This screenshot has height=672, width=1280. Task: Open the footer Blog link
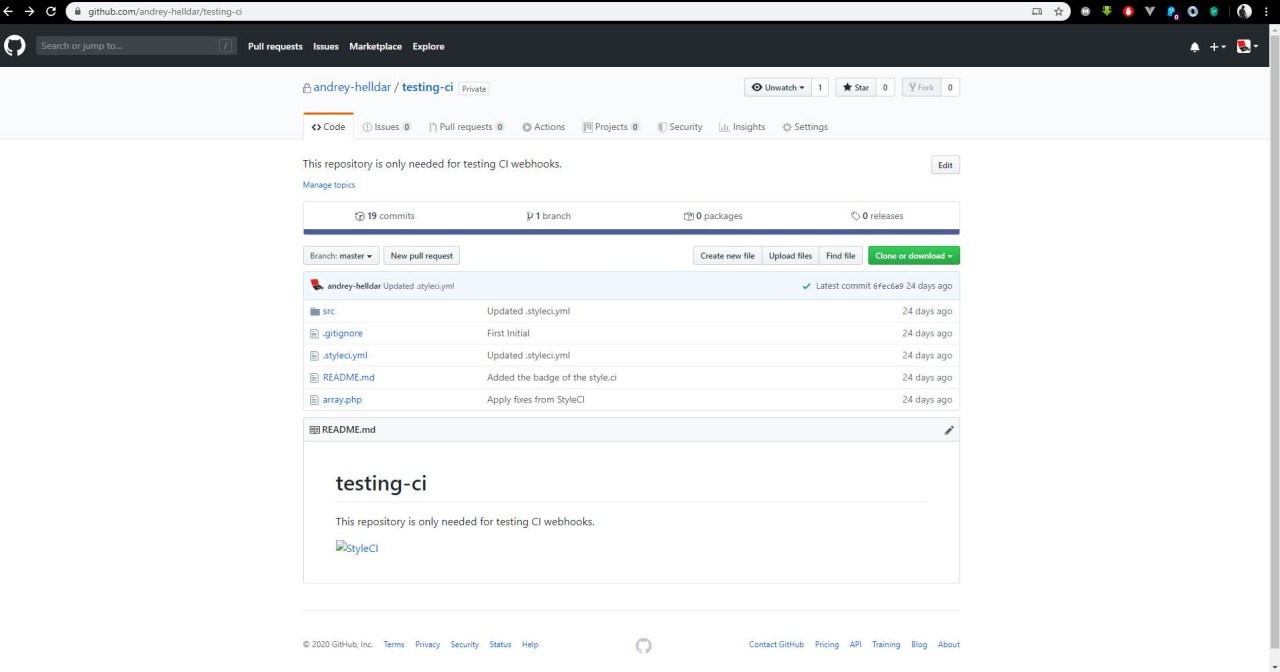click(919, 645)
